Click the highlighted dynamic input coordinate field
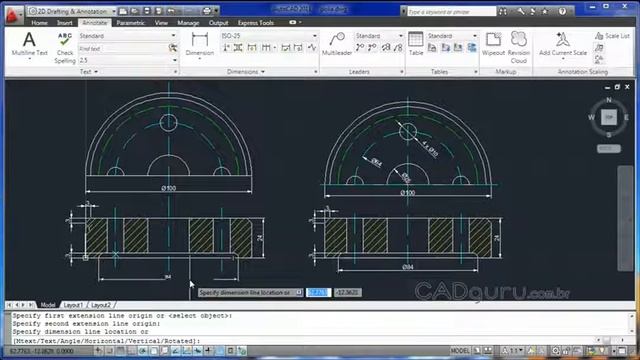 (318, 293)
